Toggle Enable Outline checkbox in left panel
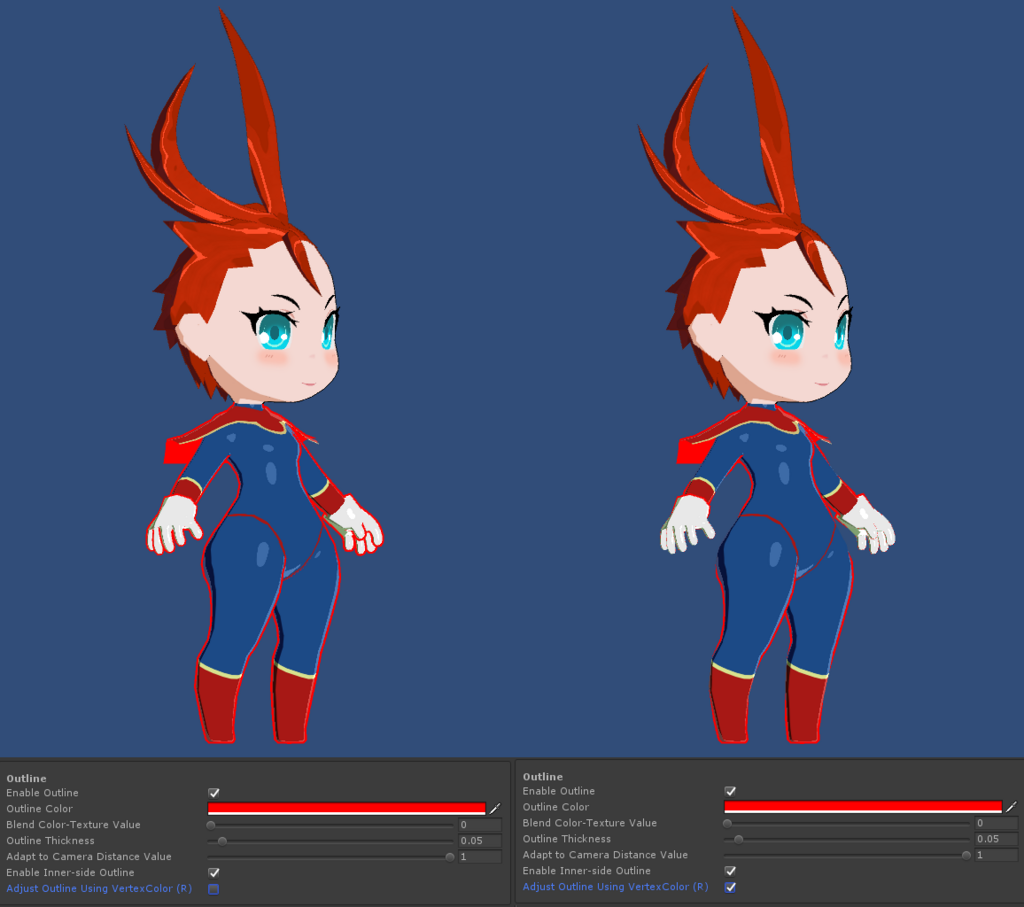Viewport: 1024px width, 907px height. [214, 793]
